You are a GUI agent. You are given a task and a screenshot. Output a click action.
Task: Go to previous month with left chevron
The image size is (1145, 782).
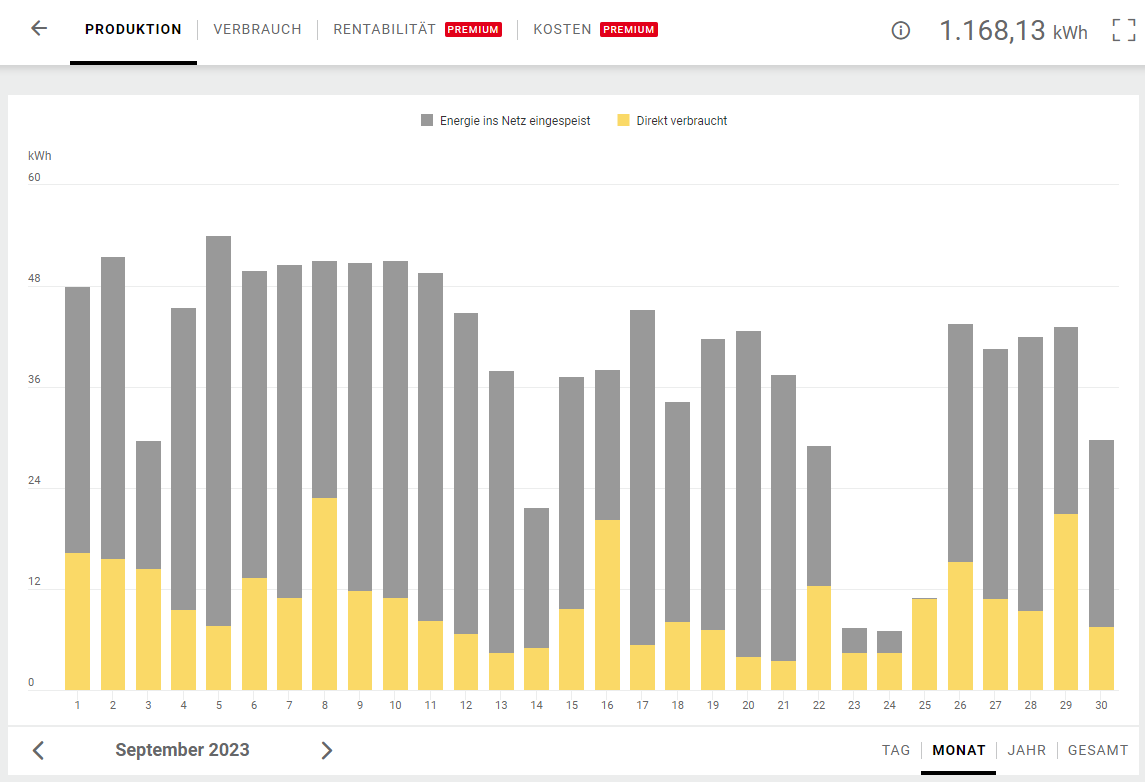click(38, 750)
